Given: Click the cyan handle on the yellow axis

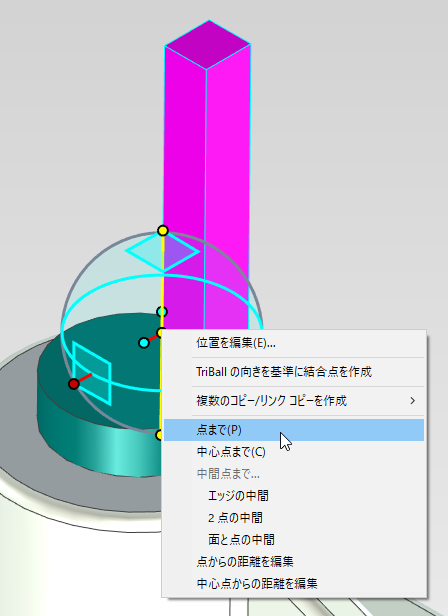Looking at the screenshot, I should [x=162, y=312].
